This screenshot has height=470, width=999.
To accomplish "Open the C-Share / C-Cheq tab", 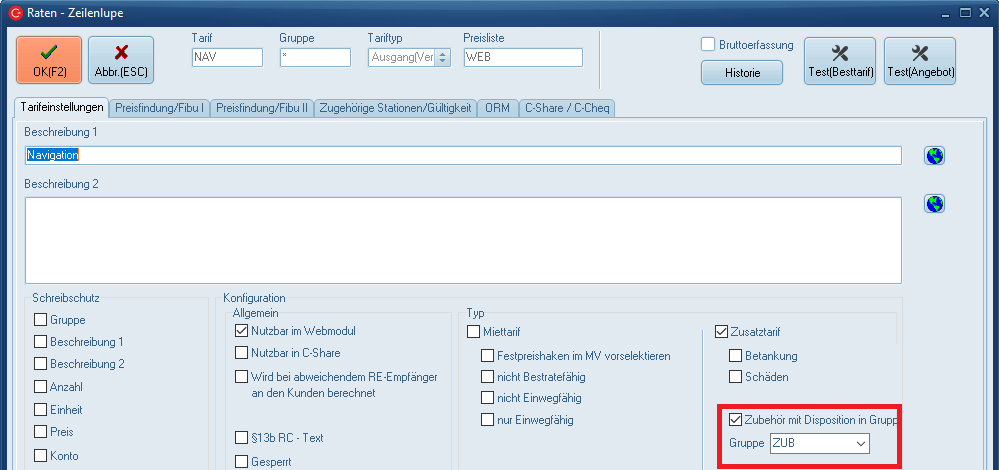I will [567, 108].
